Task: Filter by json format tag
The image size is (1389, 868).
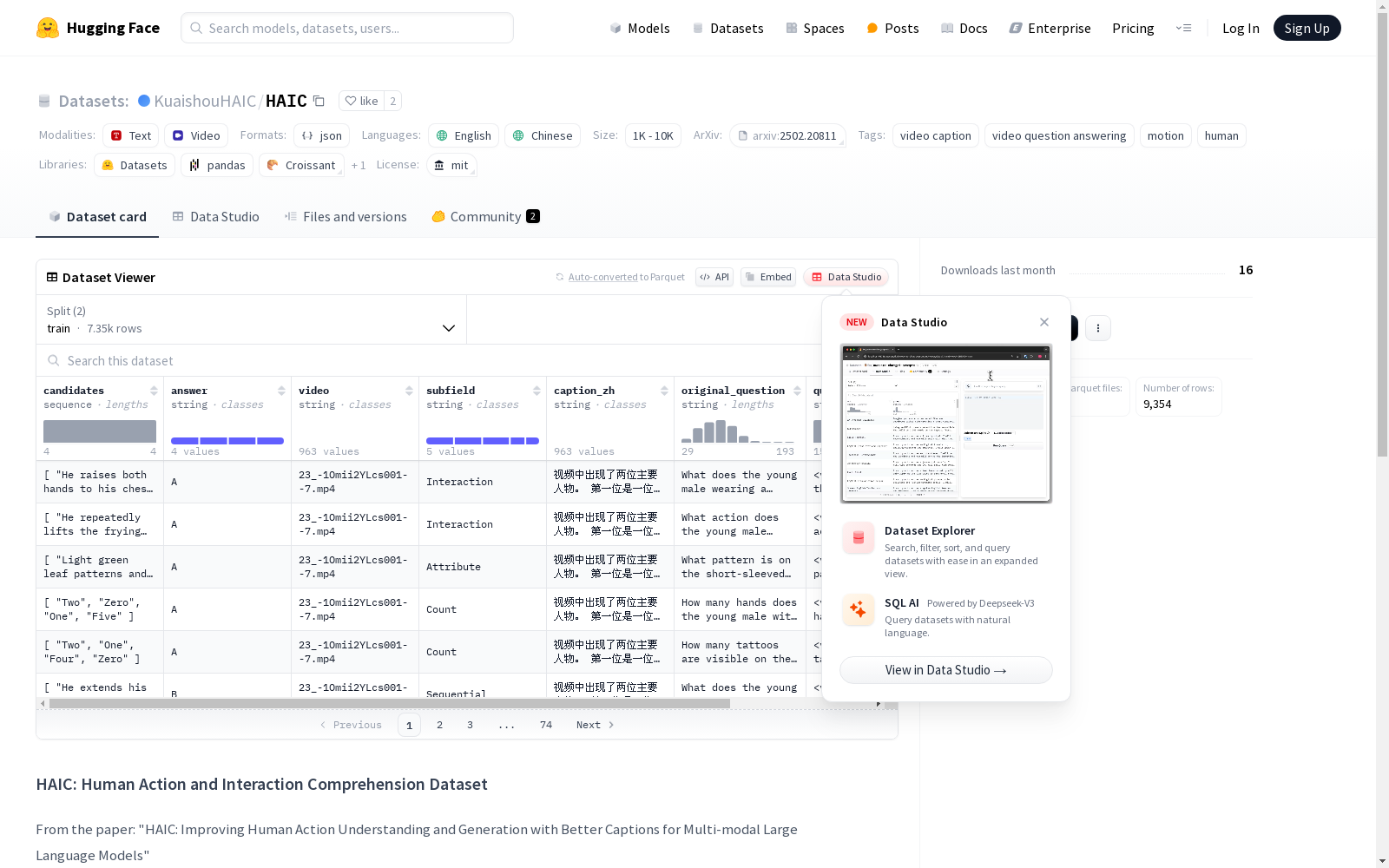Action: 321,135
